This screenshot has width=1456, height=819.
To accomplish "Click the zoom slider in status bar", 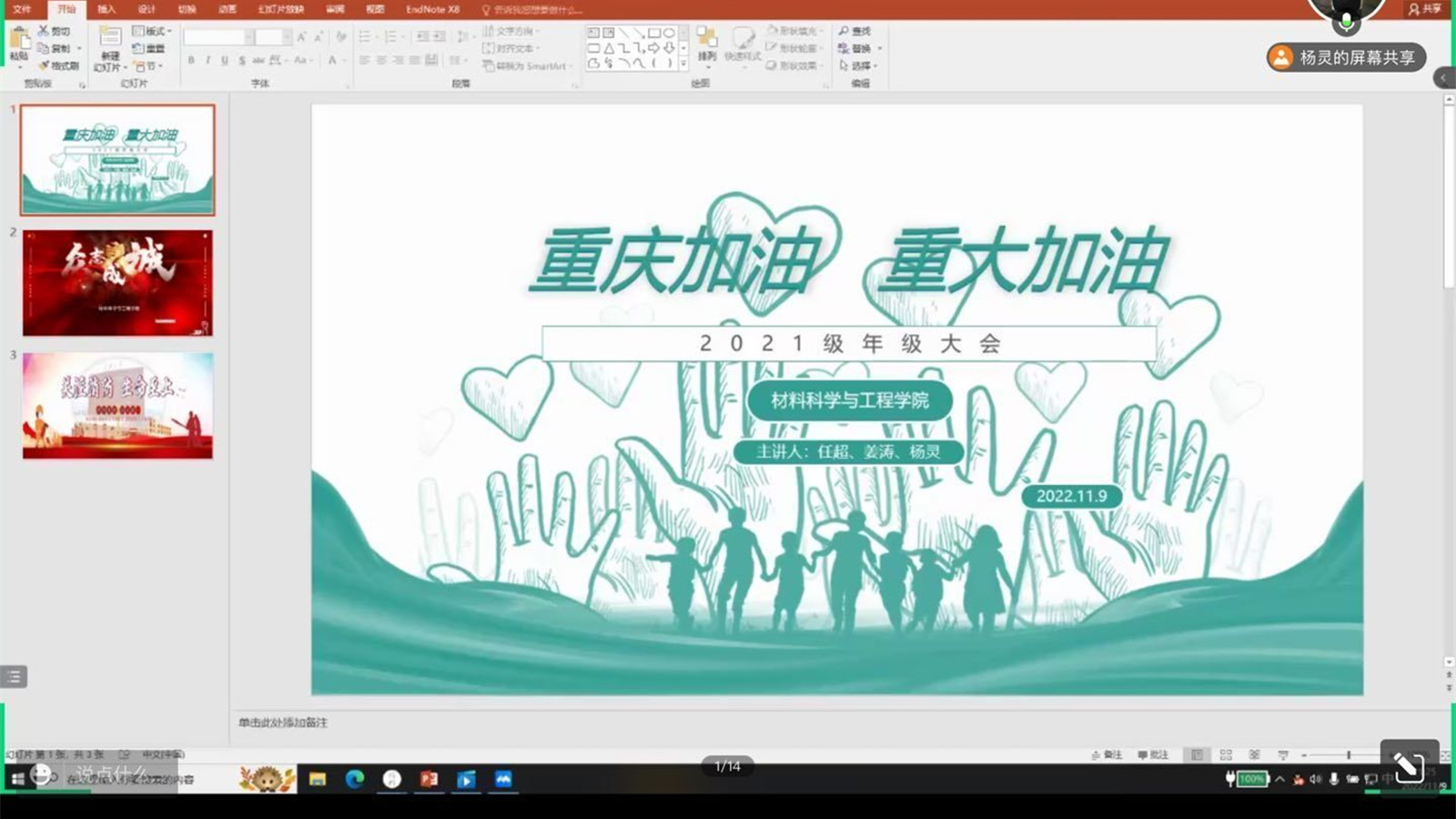I will click(1349, 754).
